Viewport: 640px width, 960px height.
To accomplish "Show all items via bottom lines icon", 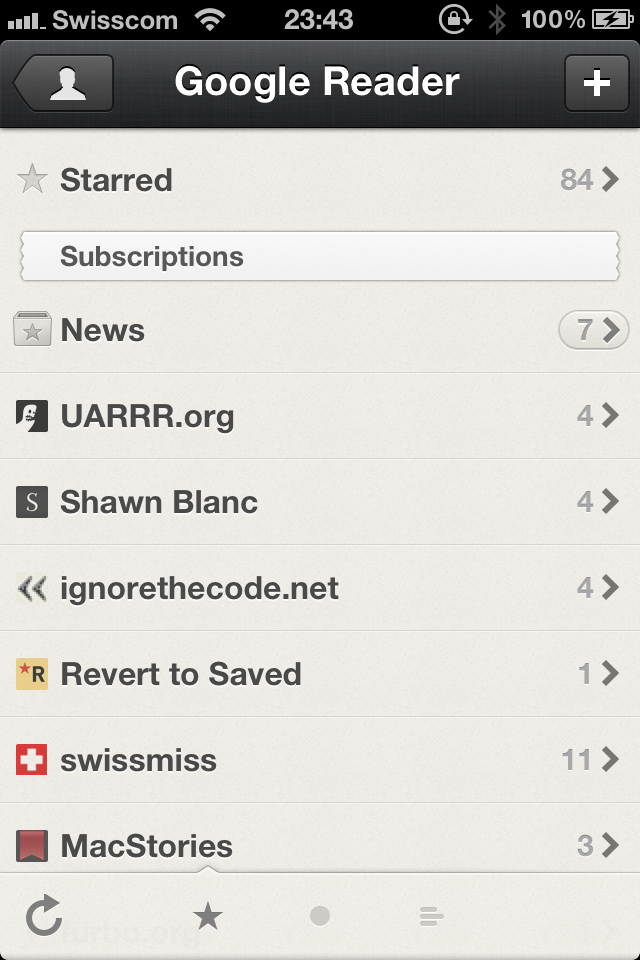I will tap(431, 917).
